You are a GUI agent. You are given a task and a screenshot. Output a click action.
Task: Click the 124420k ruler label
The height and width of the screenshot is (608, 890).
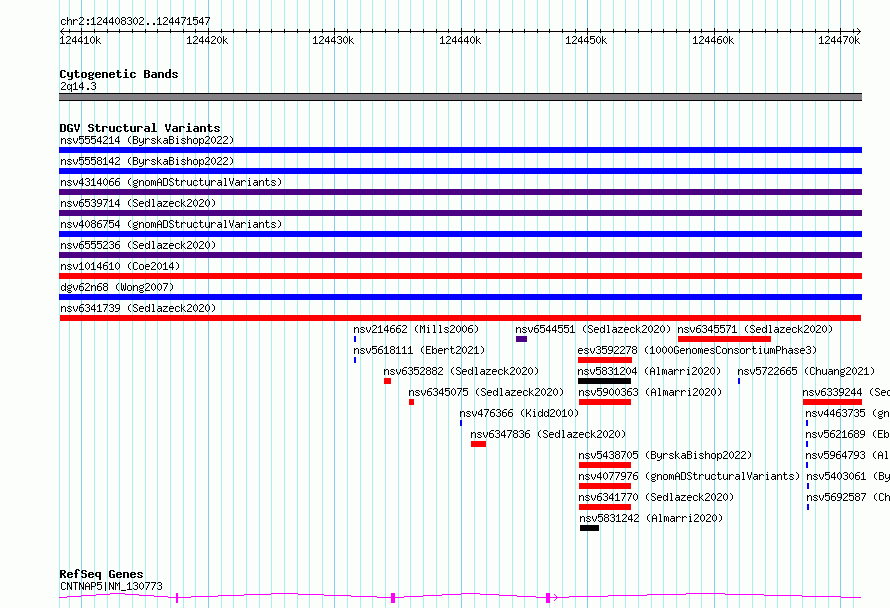point(207,40)
